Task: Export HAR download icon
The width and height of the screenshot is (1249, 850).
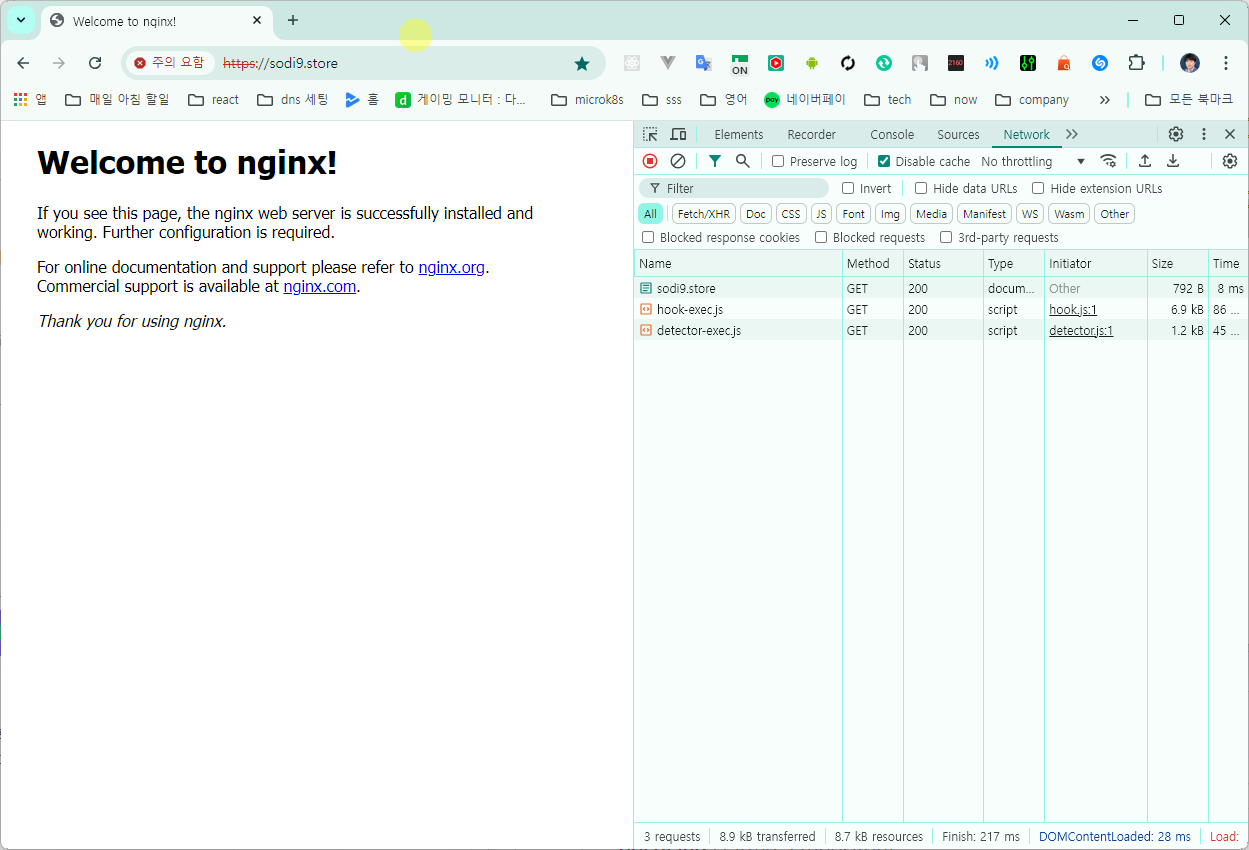Action: pyautogui.click(x=1173, y=161)
